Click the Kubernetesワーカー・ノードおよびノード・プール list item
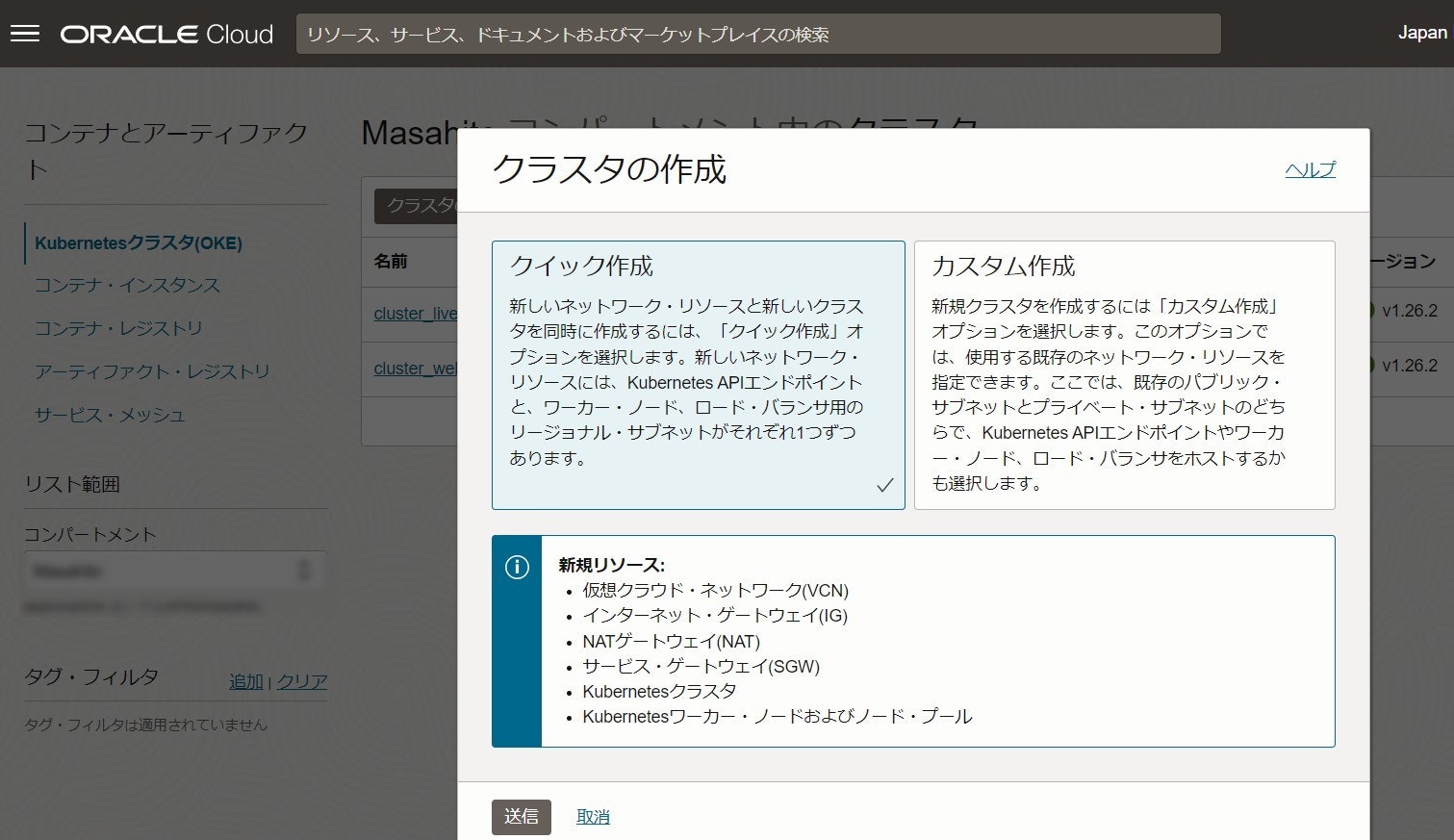 click(x=777, y=716)
